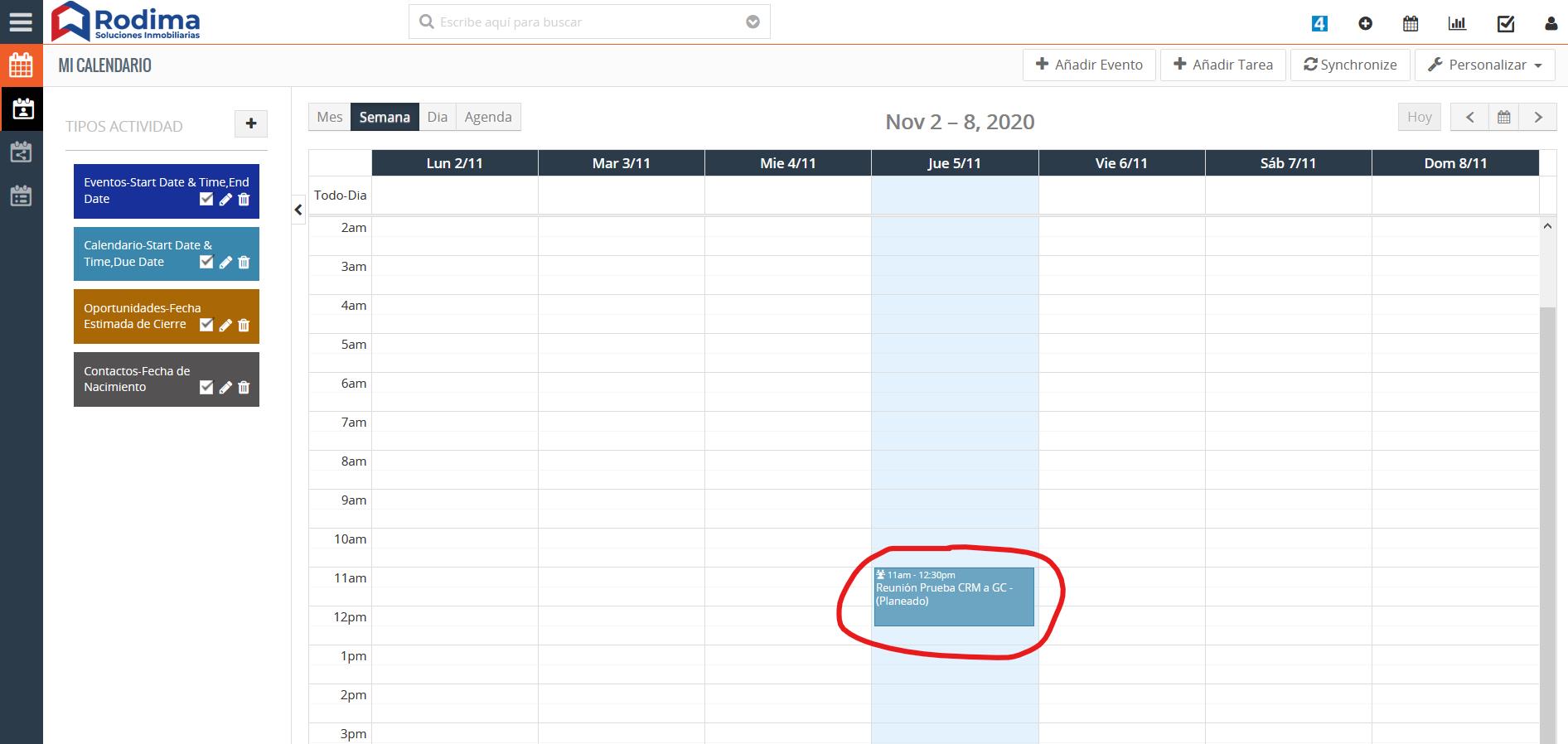The width and height of the screenshot is (1568, 744).
Task: Switch to the Agenda view tab
Action: tap(487, 118)
